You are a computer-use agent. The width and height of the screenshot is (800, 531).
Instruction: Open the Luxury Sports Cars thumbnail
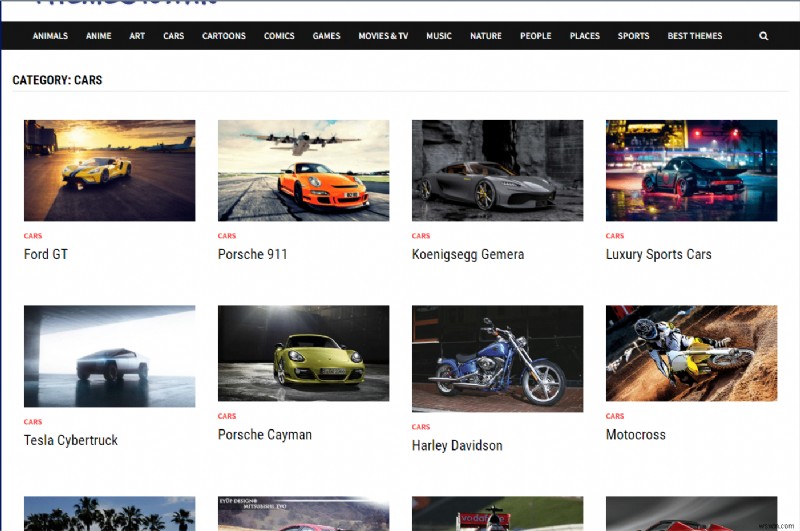coord(691,170)
